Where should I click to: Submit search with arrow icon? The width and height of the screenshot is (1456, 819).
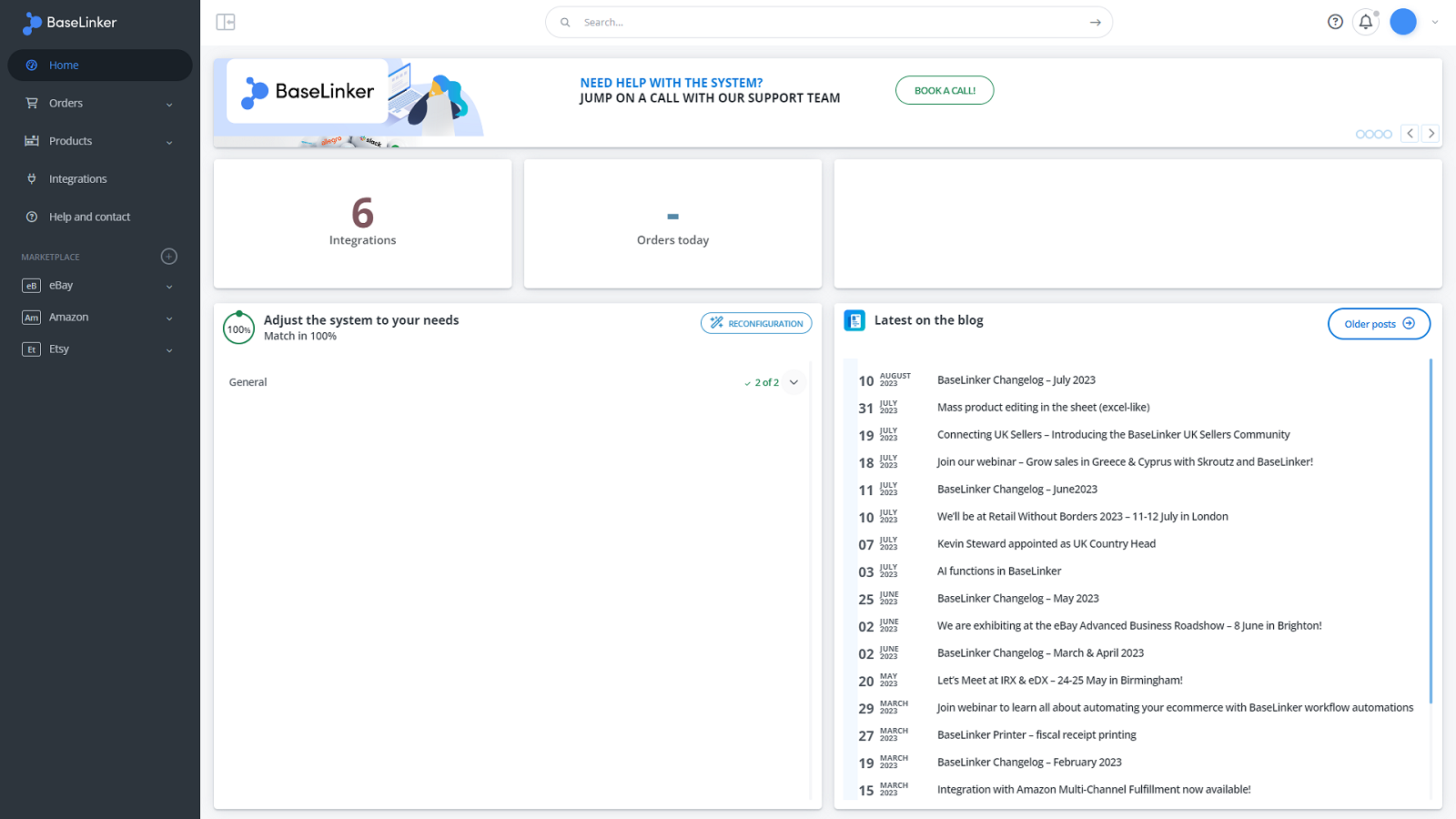click(1095, 23)
